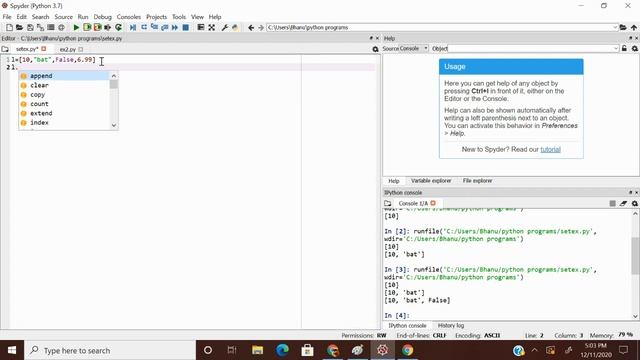640x360 pixels.
Task: Open the Source menu
Action: tap(63, 17)
